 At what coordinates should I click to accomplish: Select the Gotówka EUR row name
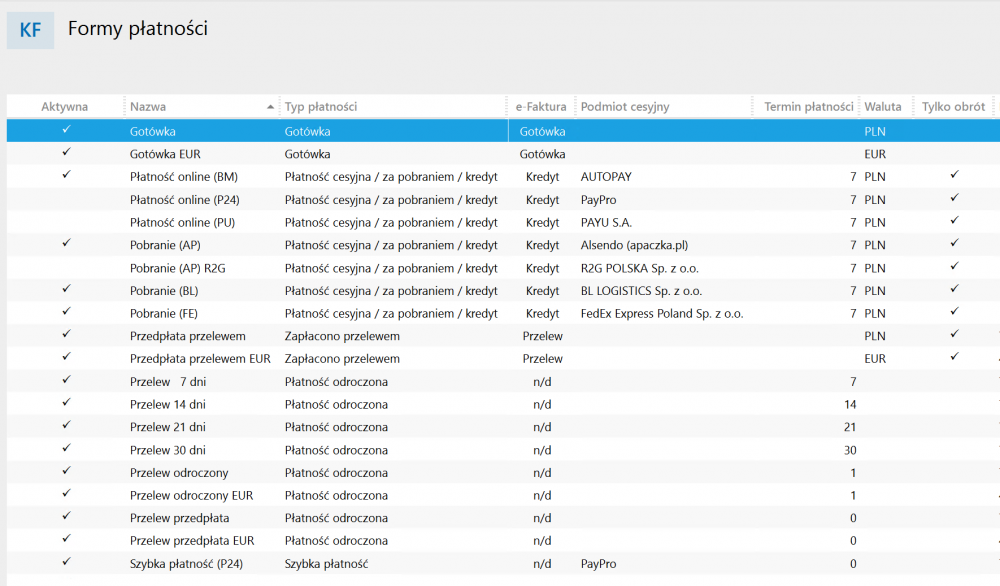(x=165, y=154)
